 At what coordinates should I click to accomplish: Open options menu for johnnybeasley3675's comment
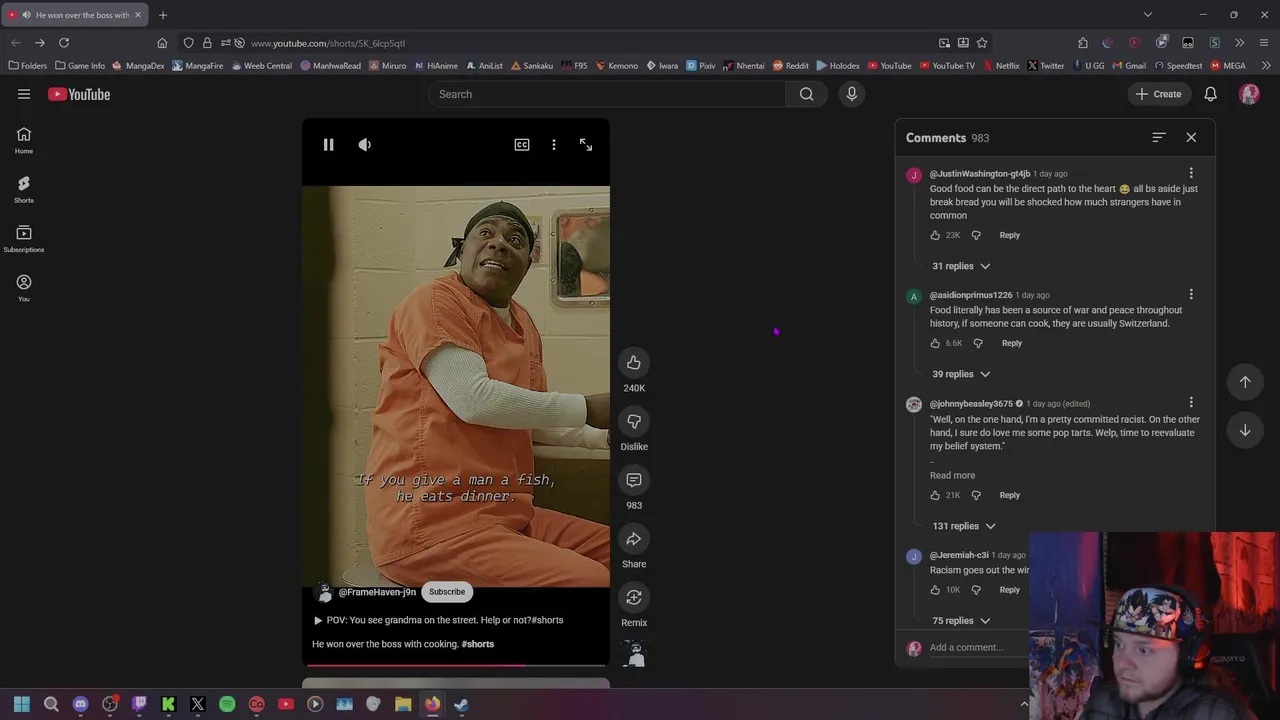[1191, 403]
